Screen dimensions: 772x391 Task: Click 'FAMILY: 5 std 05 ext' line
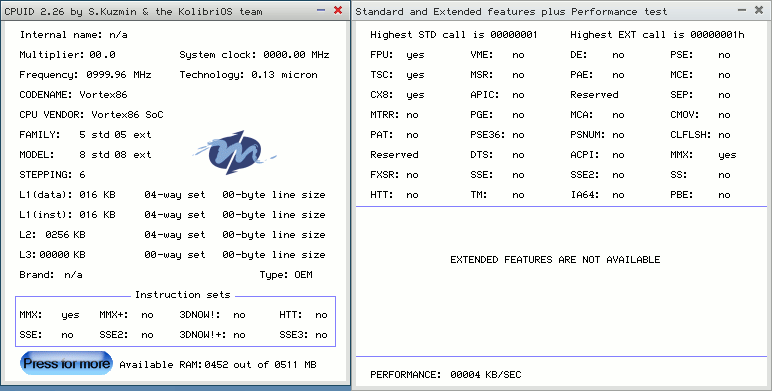(x=85, y=134)
